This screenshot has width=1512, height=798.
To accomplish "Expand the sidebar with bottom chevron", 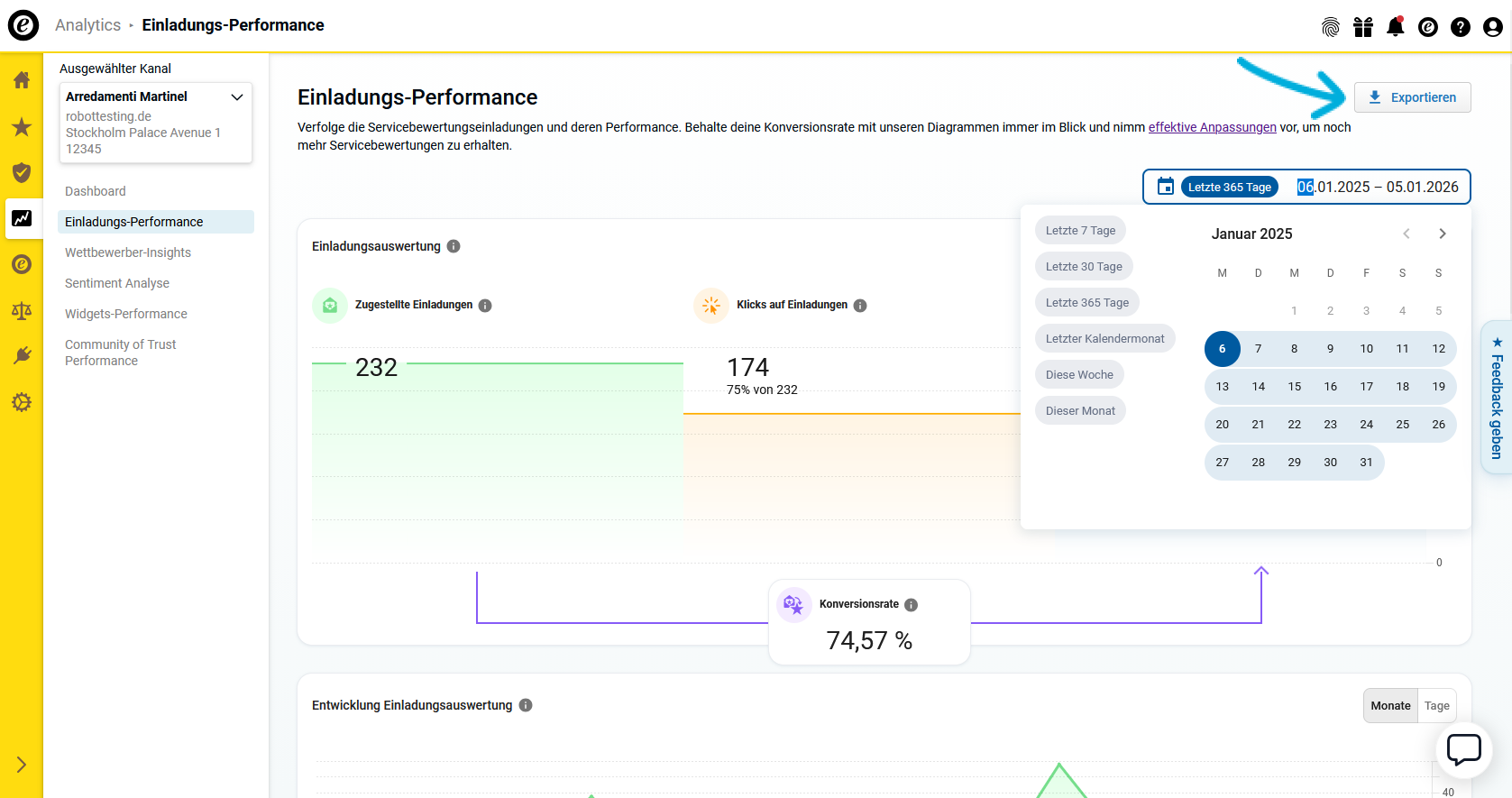I will pyautogui.click(x=22, y=765).
